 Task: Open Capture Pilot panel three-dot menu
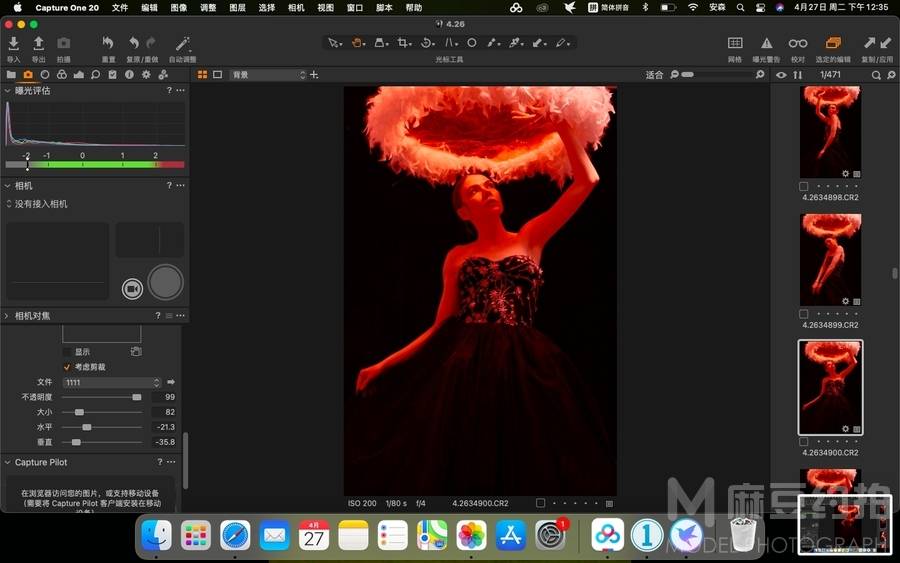click(171, 461)
